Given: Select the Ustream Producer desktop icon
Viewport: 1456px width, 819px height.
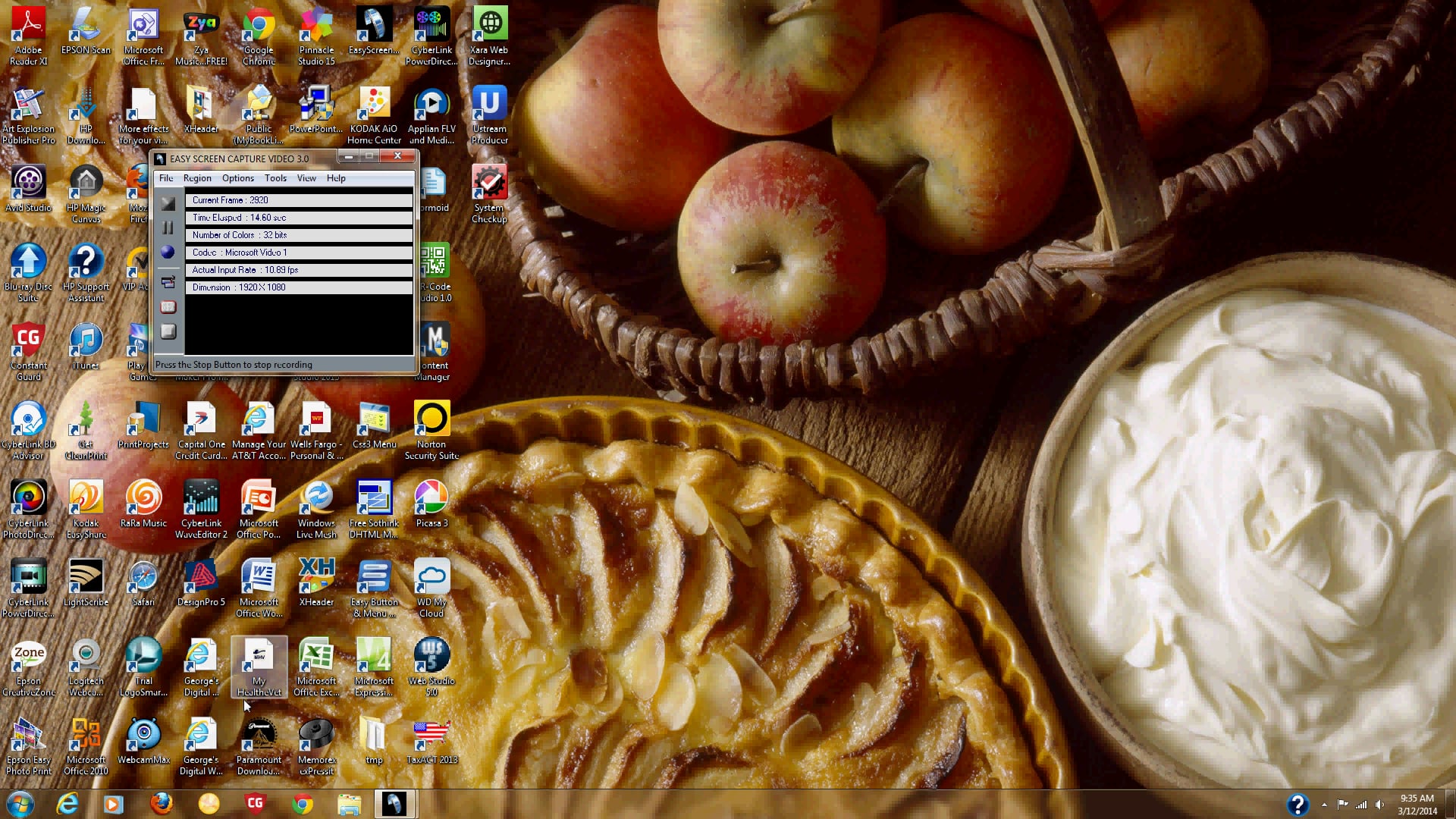Looking at the screenshot, I should coord(489,115).
